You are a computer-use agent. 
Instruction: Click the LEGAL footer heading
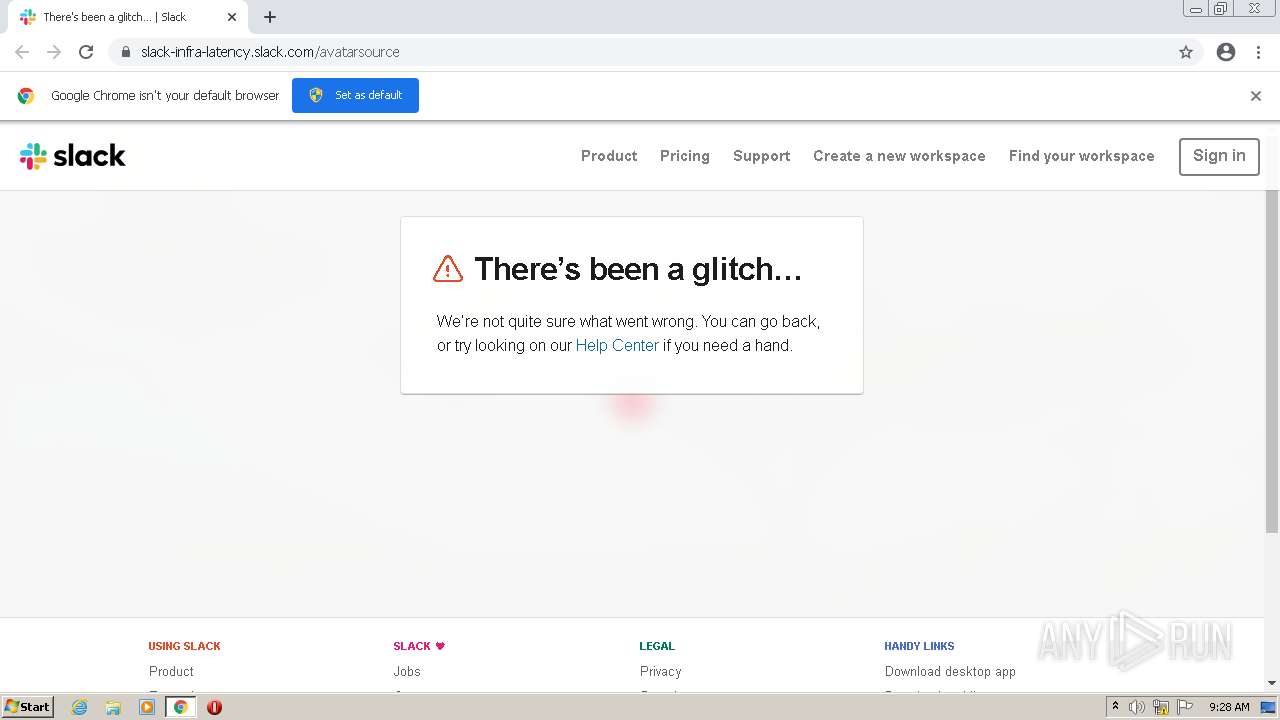657,646
